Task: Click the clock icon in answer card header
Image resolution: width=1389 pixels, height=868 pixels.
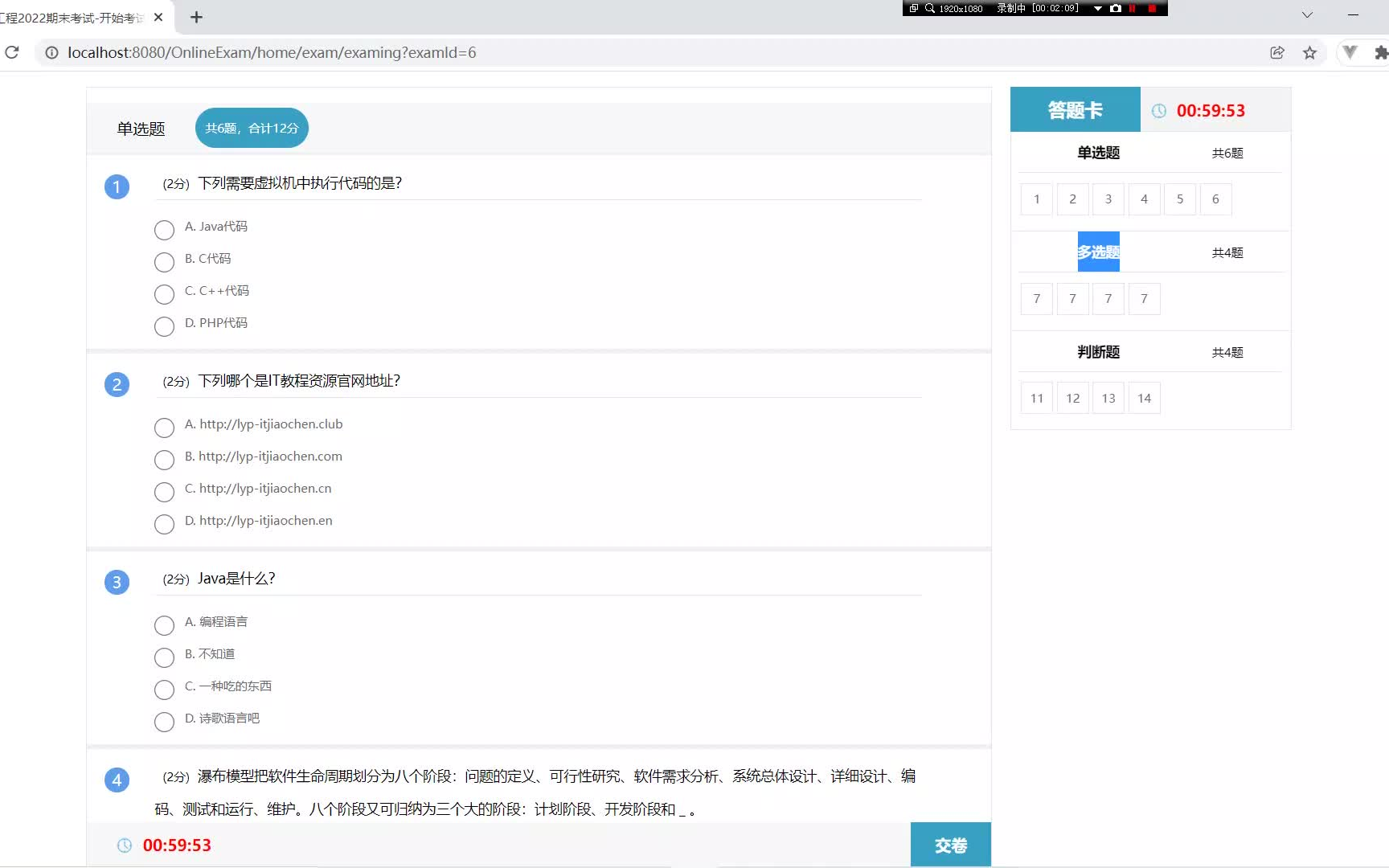Action: click(x=1159, y=111)
